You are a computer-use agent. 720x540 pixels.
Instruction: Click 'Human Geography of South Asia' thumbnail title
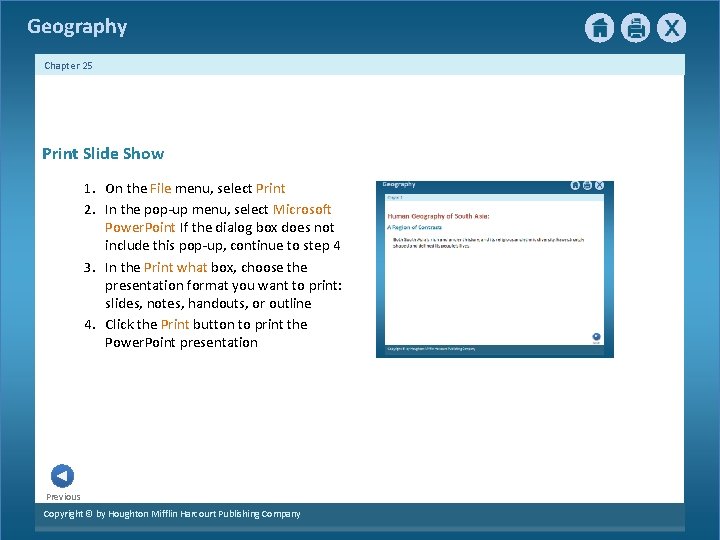pos(439,216)
